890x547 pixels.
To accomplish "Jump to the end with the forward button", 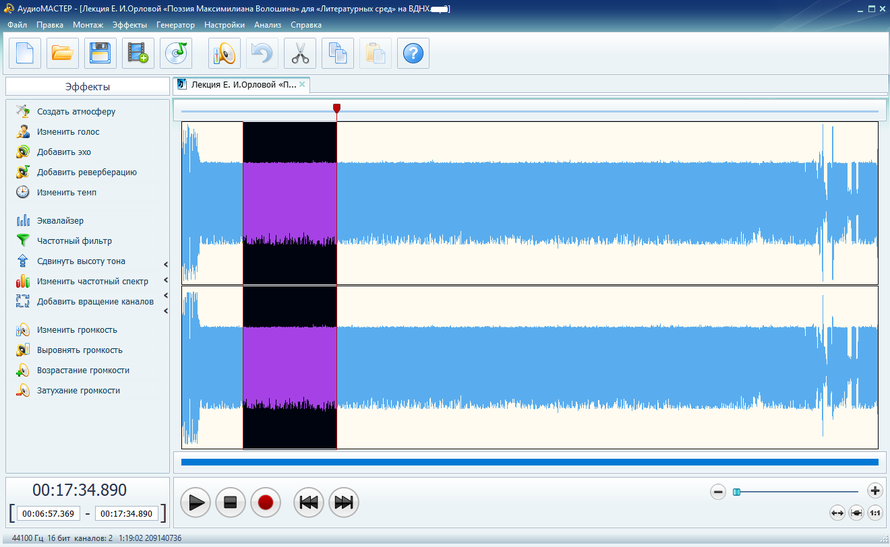I will (343, 502).
